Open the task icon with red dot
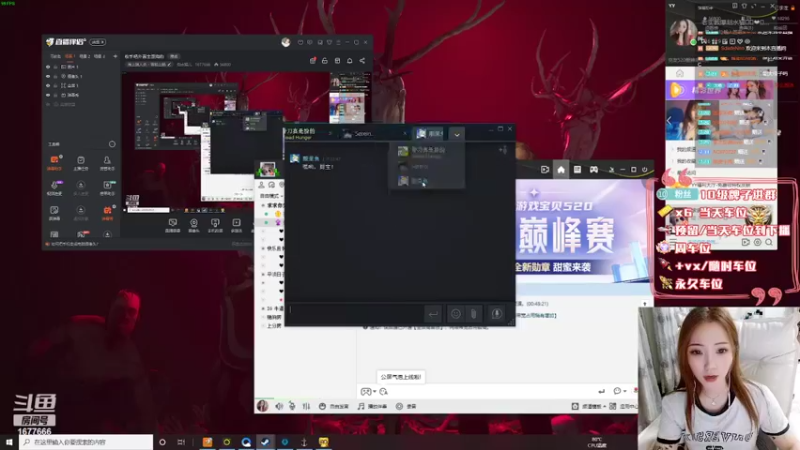The image size is (800, 450). point(312,61)
